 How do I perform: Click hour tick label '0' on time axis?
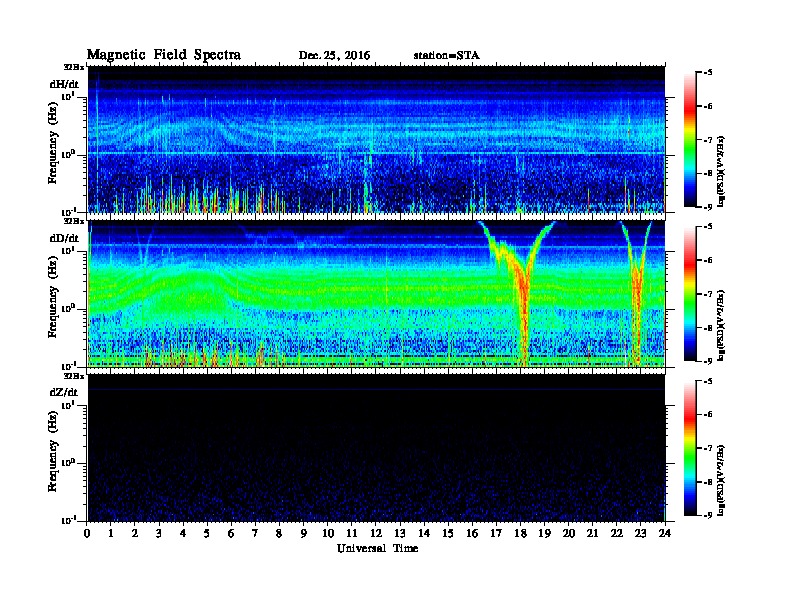click(87, 534)
